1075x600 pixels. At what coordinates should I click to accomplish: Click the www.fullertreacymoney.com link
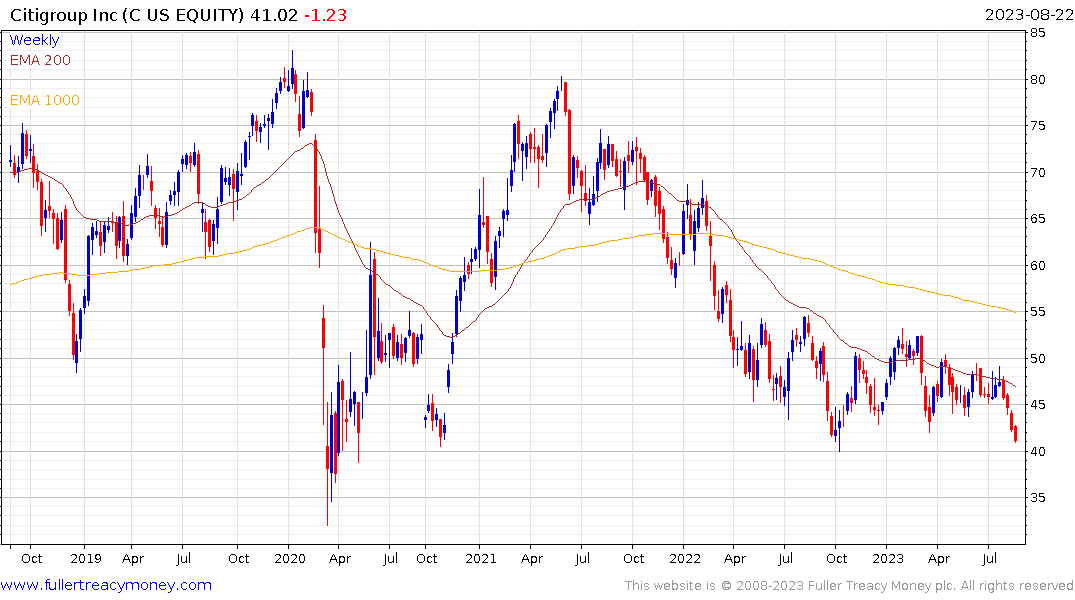coord(106,585)
